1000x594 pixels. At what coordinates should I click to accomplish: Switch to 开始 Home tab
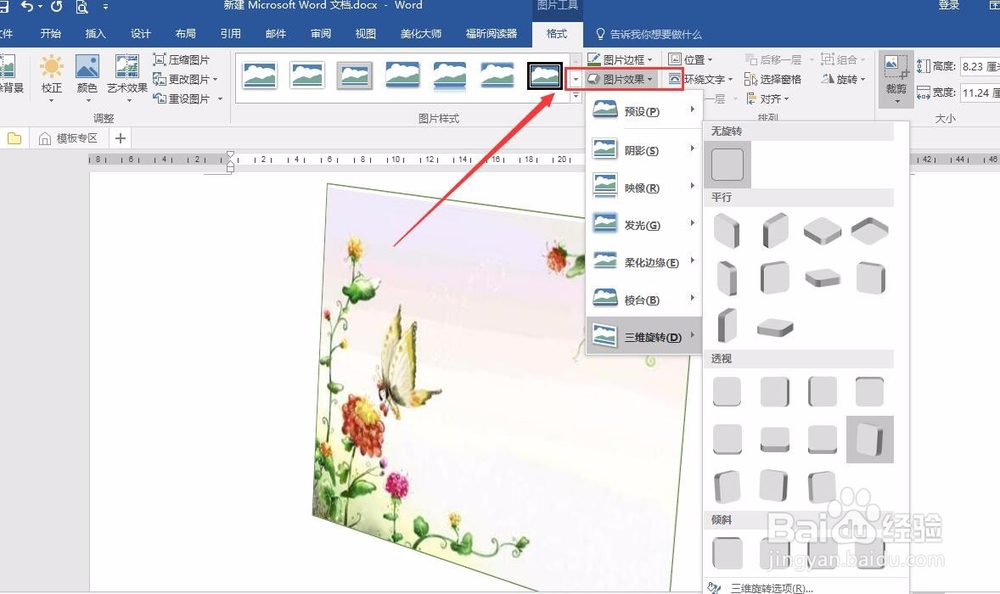point(50,33)
